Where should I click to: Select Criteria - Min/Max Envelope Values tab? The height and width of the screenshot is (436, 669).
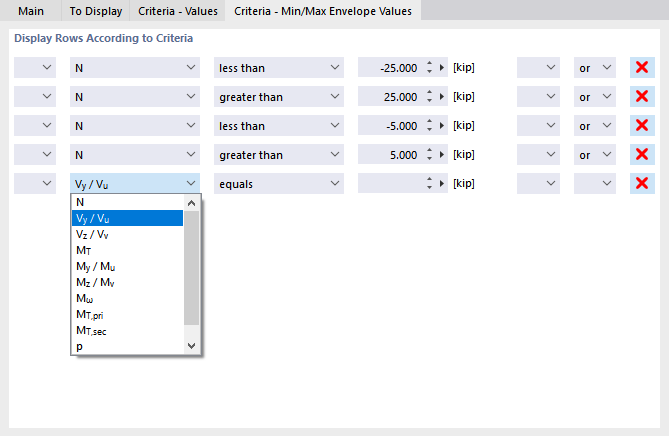coord(323,11)
